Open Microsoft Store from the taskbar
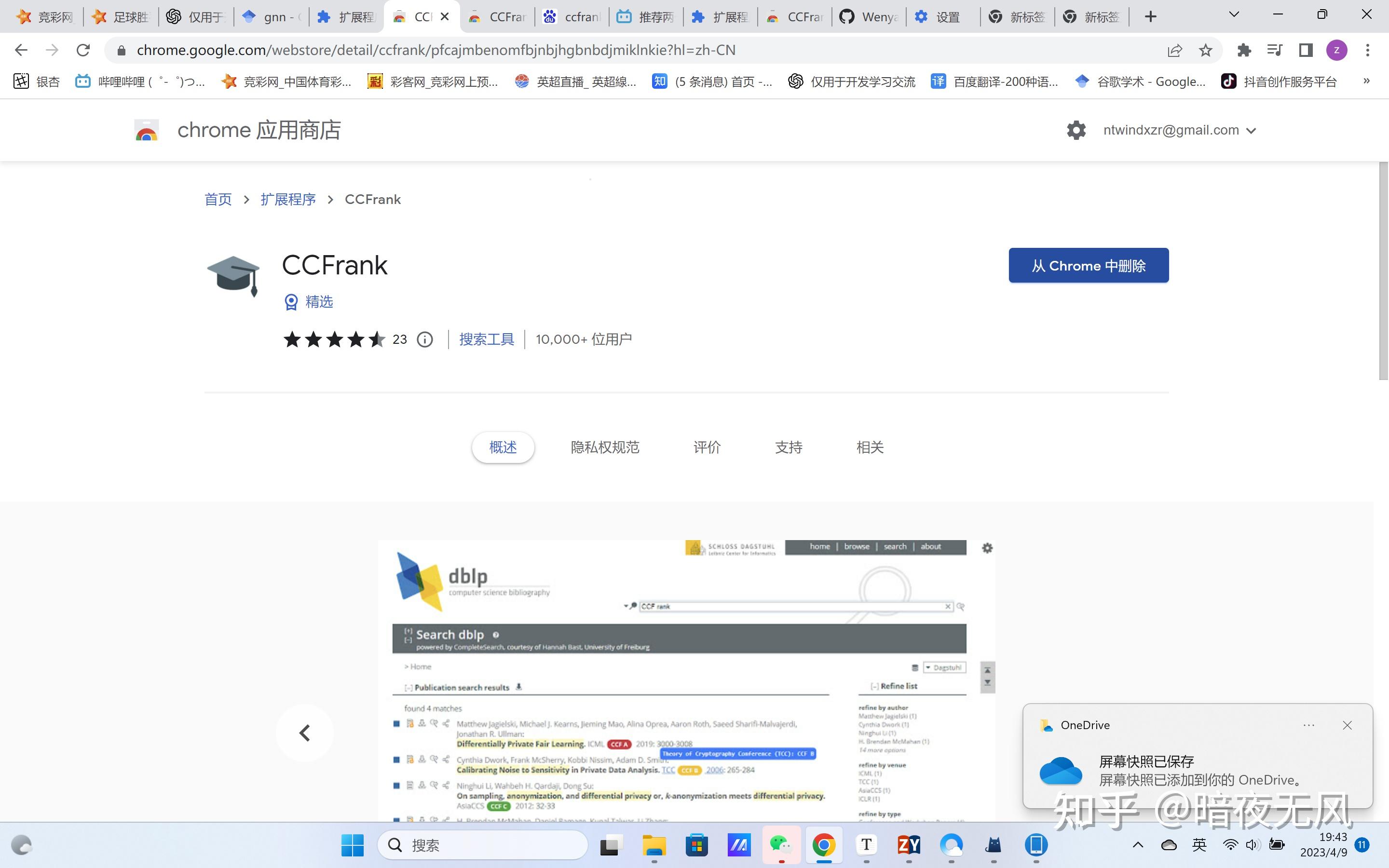This screenshot has height=868, width=1389. point(697,845)
